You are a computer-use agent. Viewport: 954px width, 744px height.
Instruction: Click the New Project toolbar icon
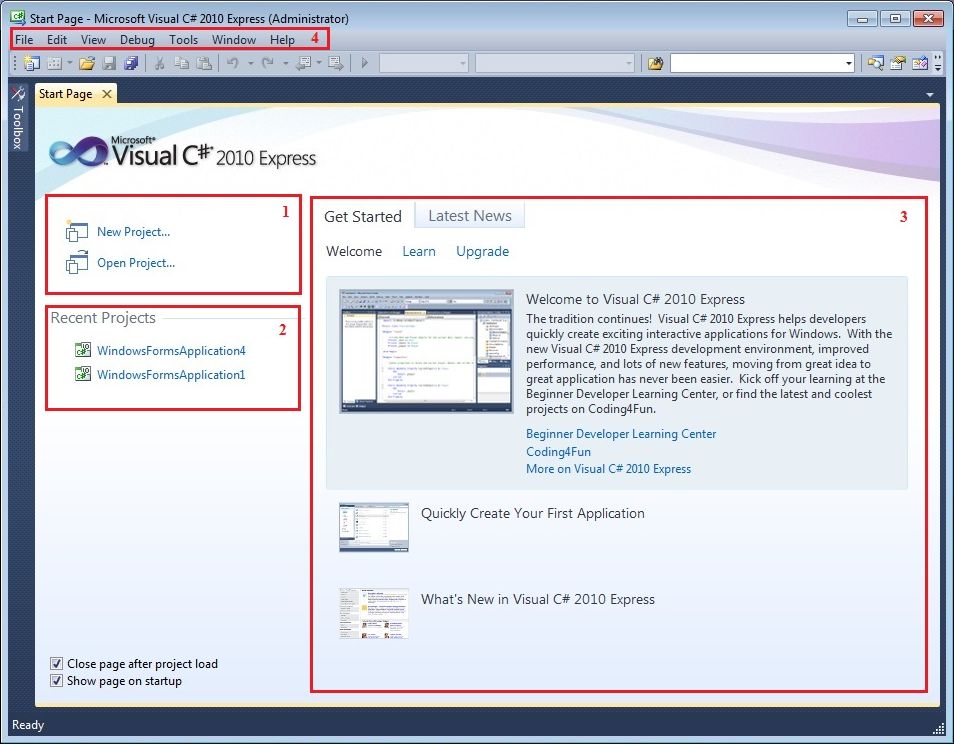click(31, 64)
